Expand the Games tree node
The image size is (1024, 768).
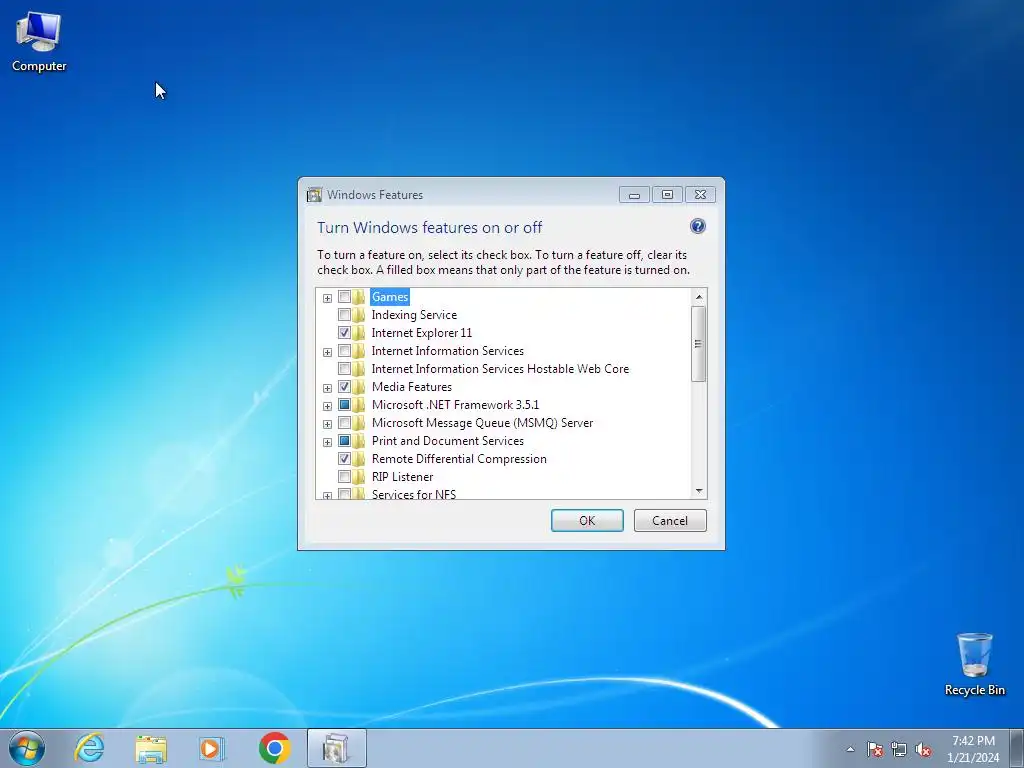coord(327,298)
